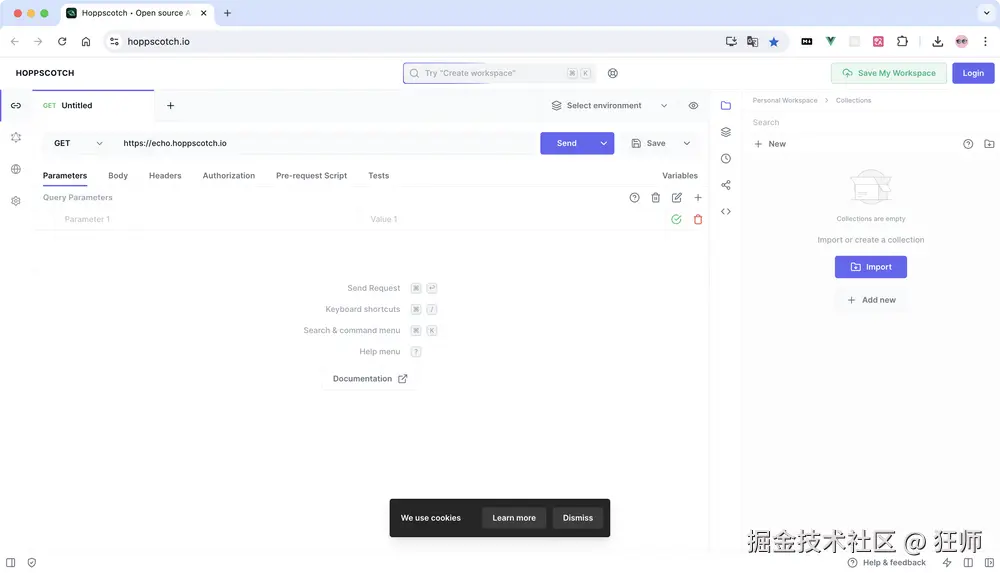The width and height of the screenshot is (1000, 573).
Task: Switch to Pre-request Script tab
Action: 311,175
